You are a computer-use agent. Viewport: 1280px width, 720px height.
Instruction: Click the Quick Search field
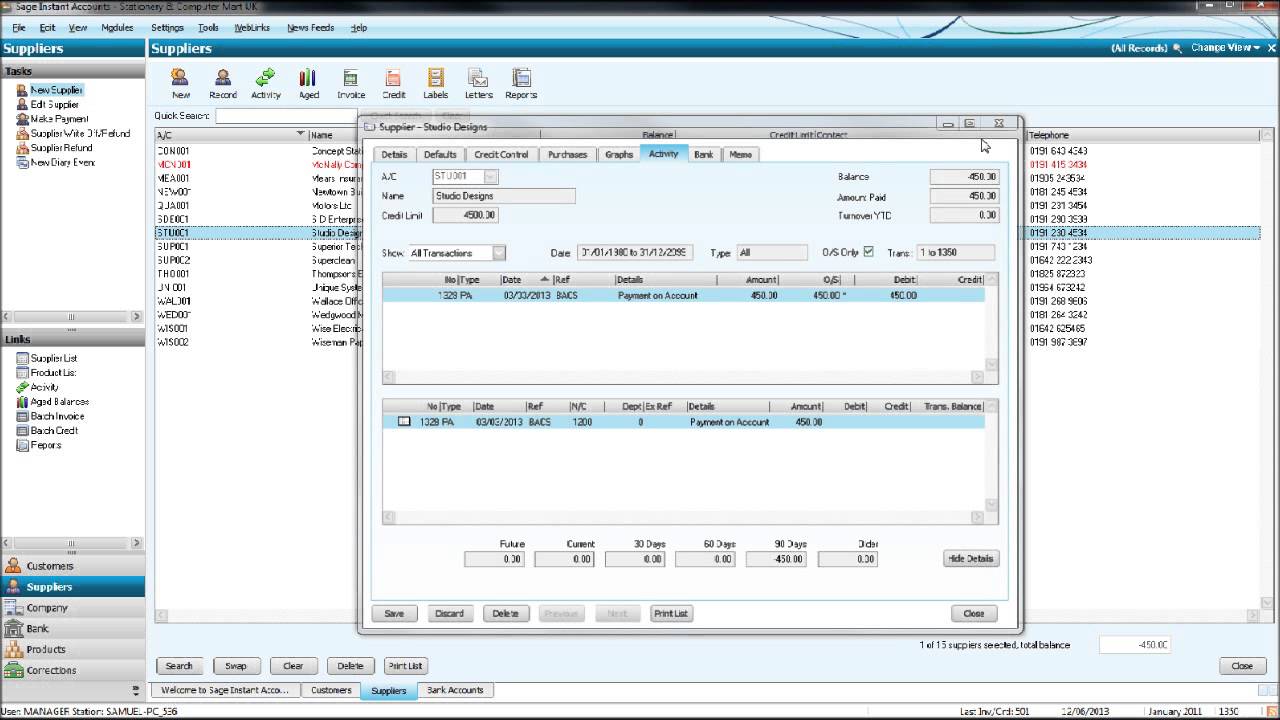pyautogui.click(x=286, y=116)
